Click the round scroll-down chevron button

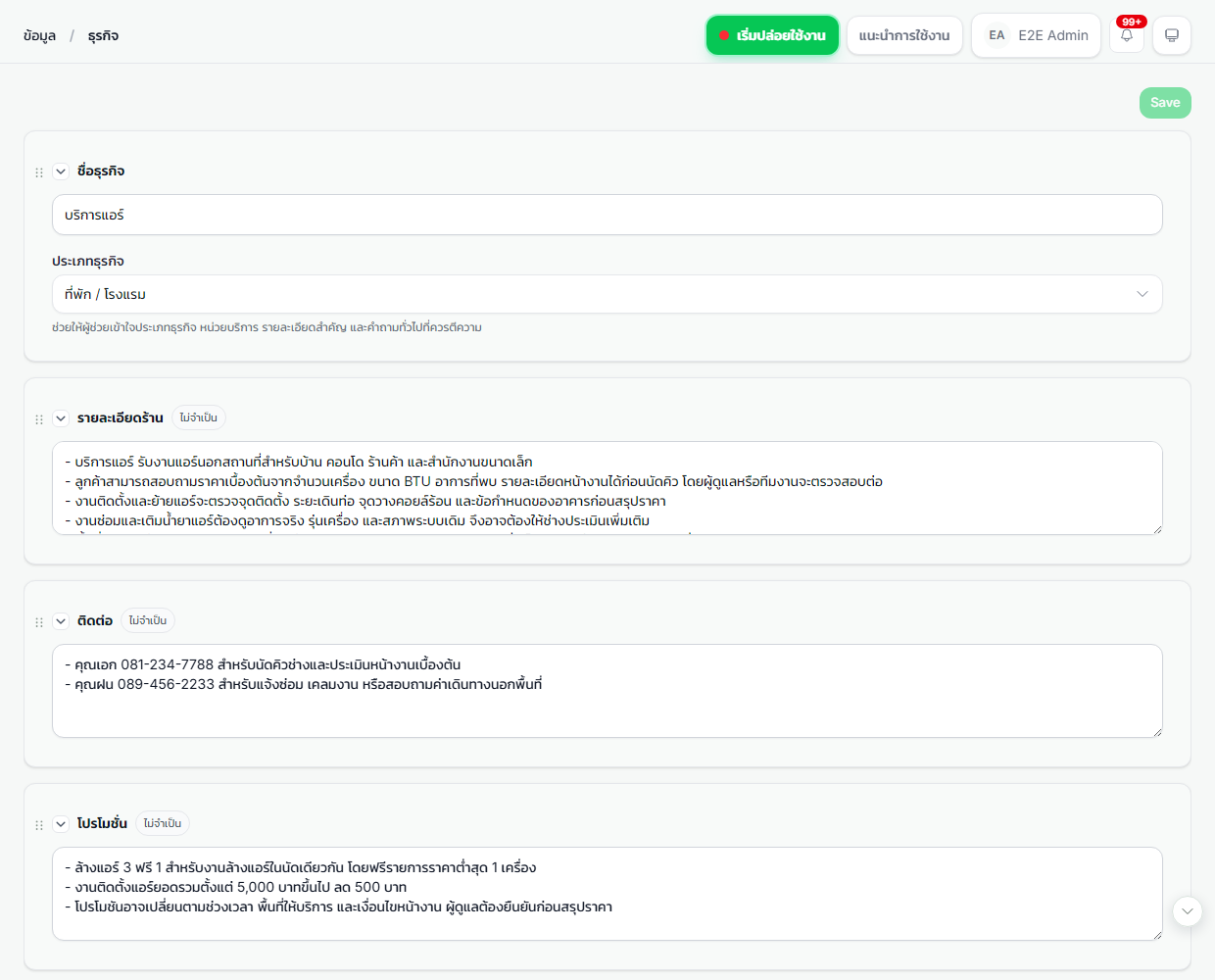pyautogui.click(x=1188, y=911)
